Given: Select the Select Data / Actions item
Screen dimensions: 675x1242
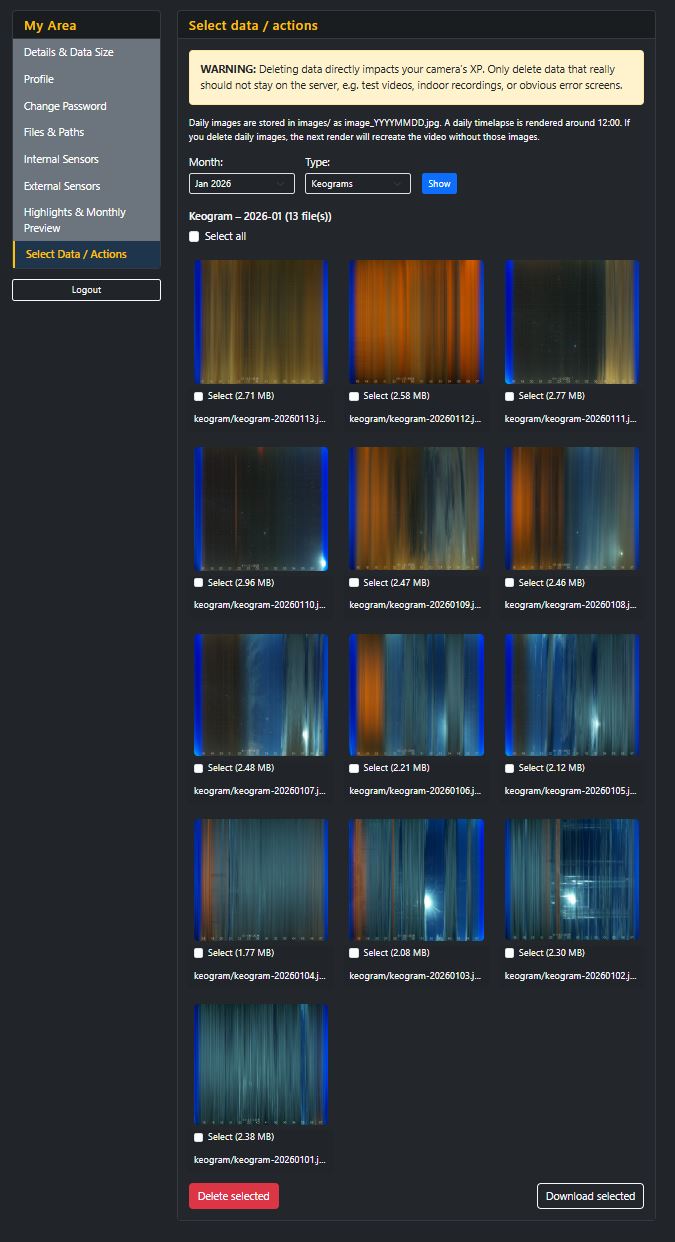Looking at the screenshot, I should (x=86, y=254).
